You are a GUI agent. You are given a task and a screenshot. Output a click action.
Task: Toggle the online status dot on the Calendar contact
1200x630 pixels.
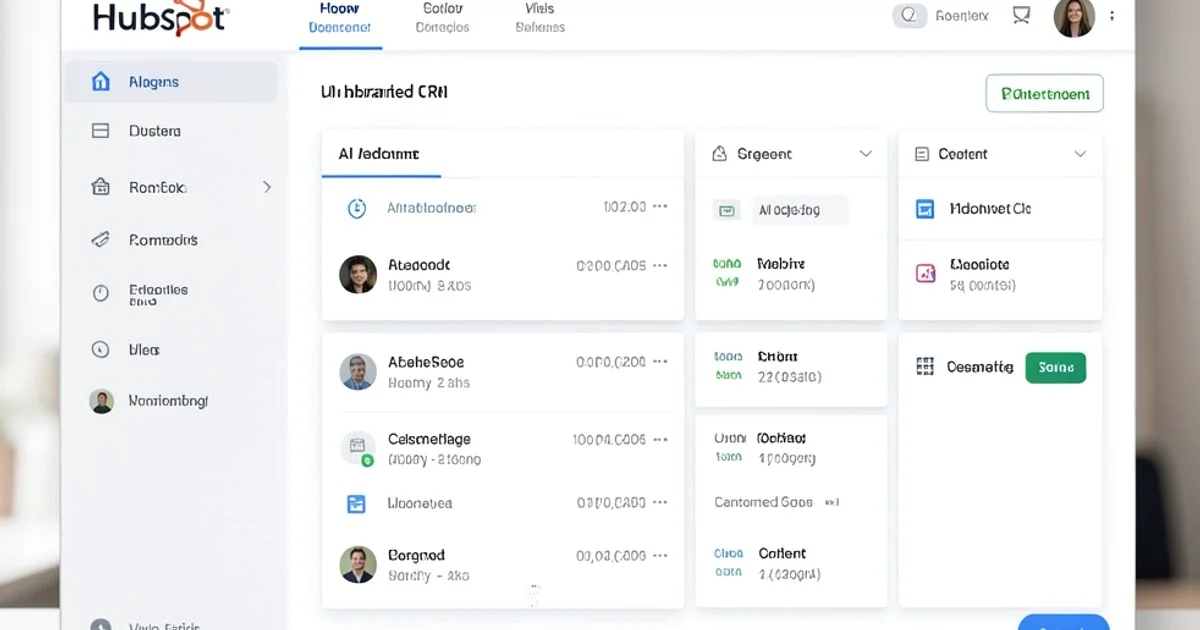tap(368, 459)
